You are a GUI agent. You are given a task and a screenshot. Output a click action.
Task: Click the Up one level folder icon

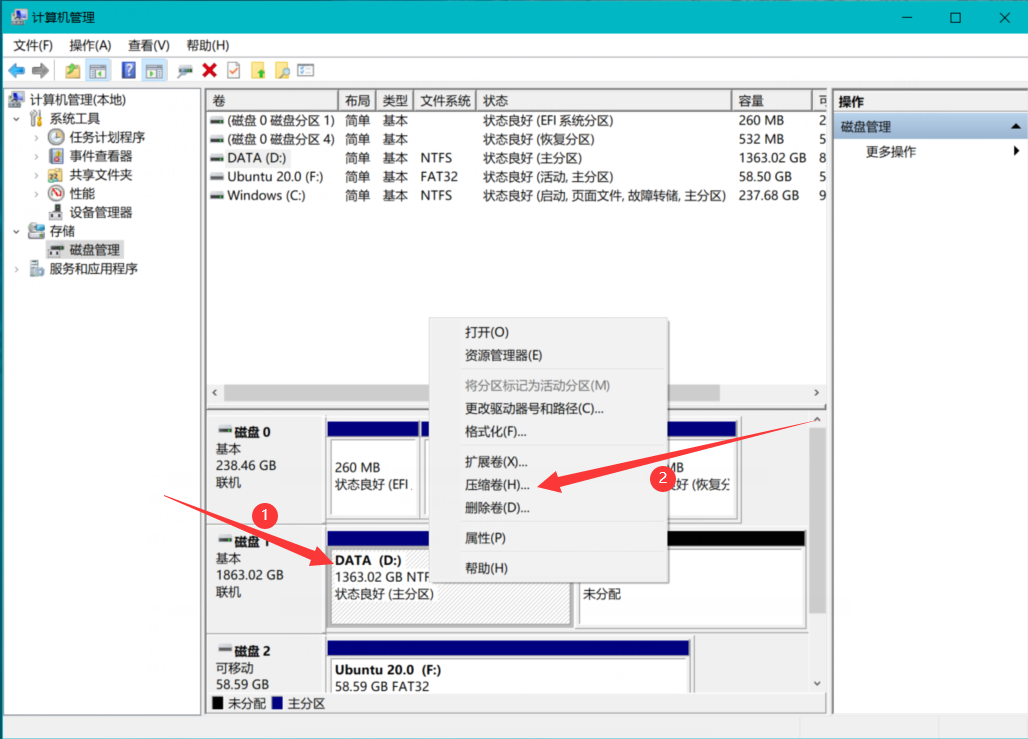pyautogui.click(x=72, y=70)
